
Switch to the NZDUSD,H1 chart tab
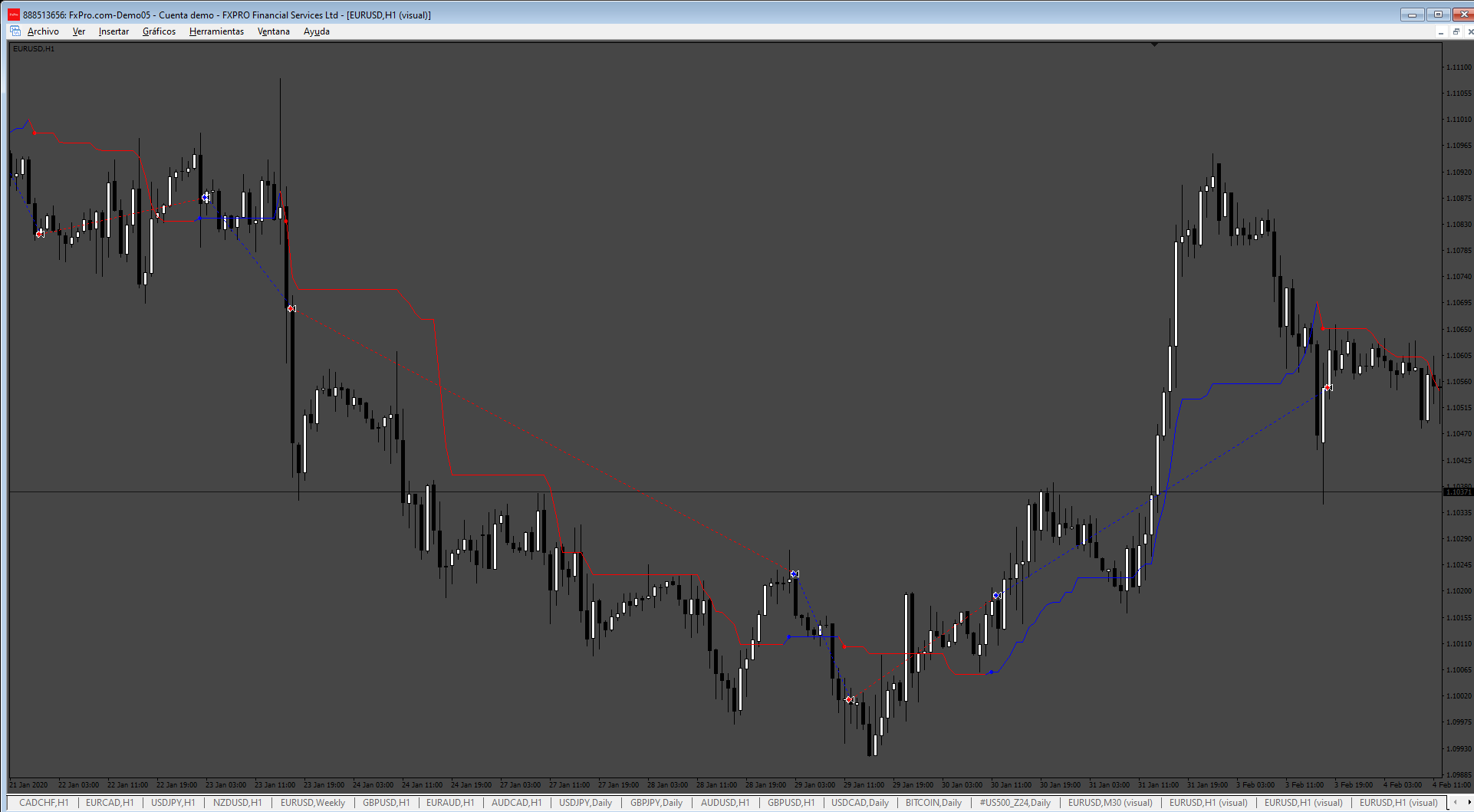(x=237, y=803)
